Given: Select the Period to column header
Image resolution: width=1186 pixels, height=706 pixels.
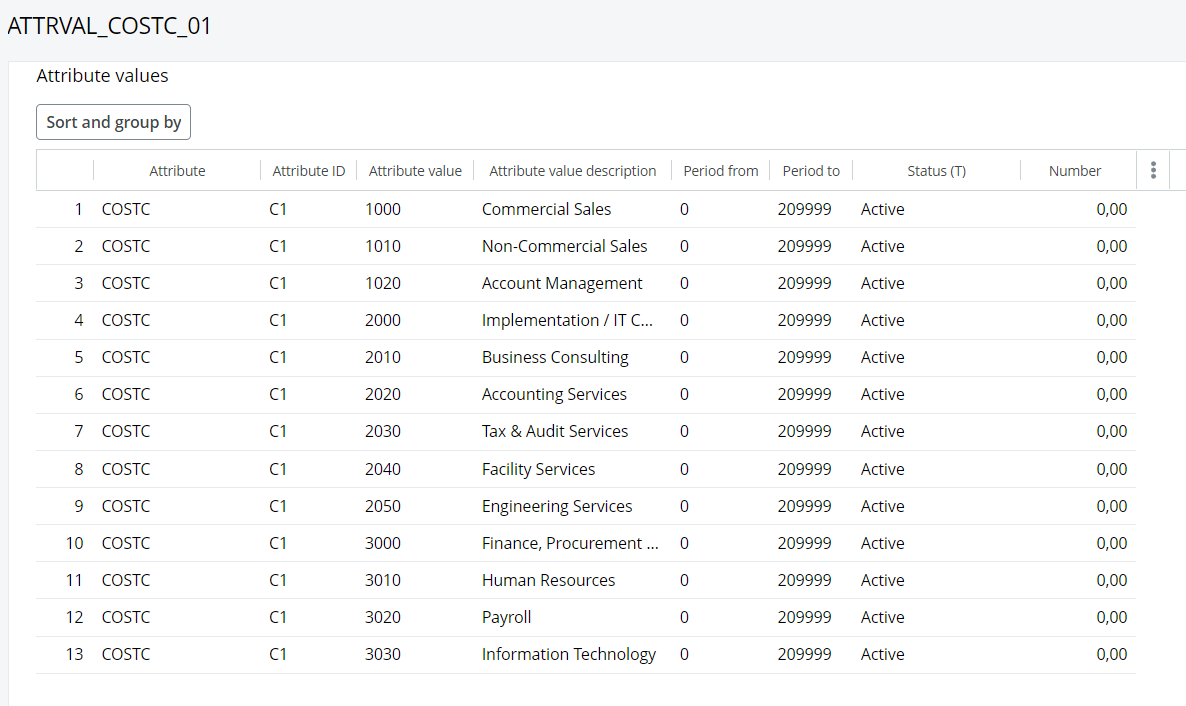Looking at the screenshot, I should (x=811, y=171).
